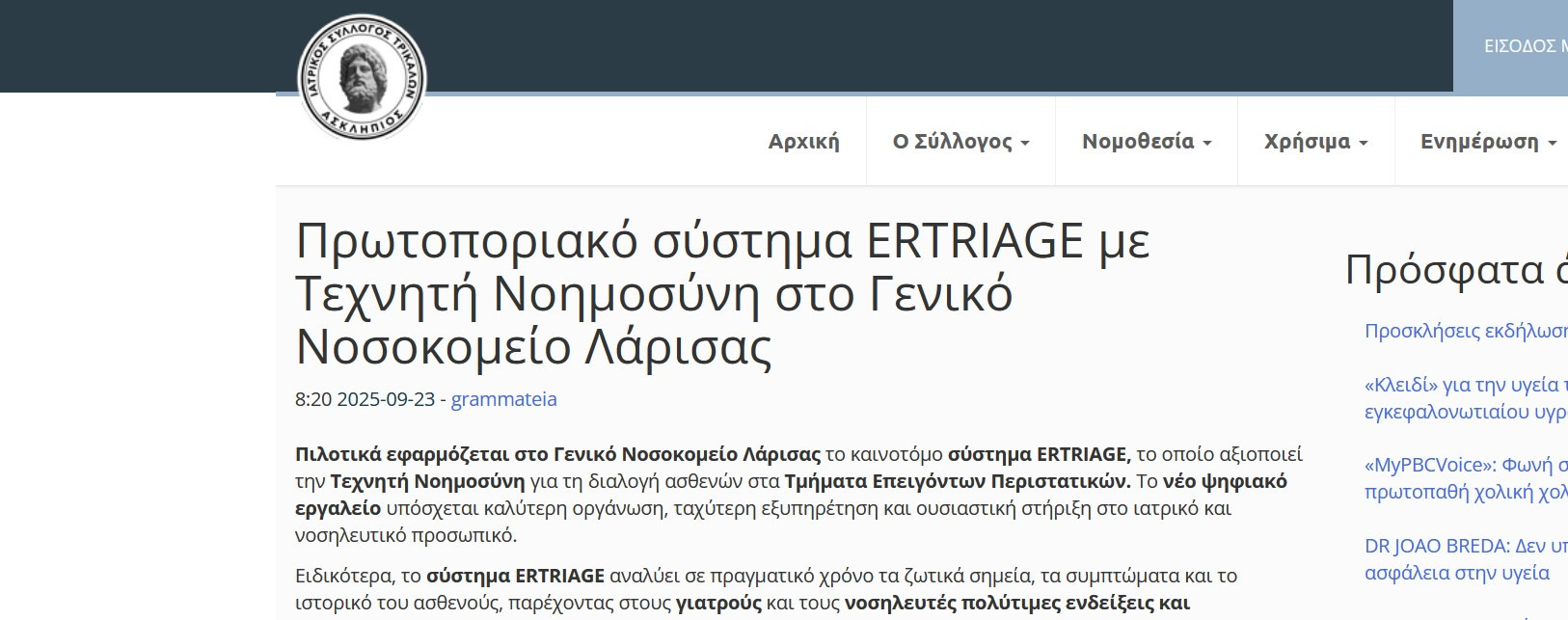Click the Πρόσφατα sidebar heading
The height and width of the screenshot is (620, 1568).
[x=1454, y=270]
